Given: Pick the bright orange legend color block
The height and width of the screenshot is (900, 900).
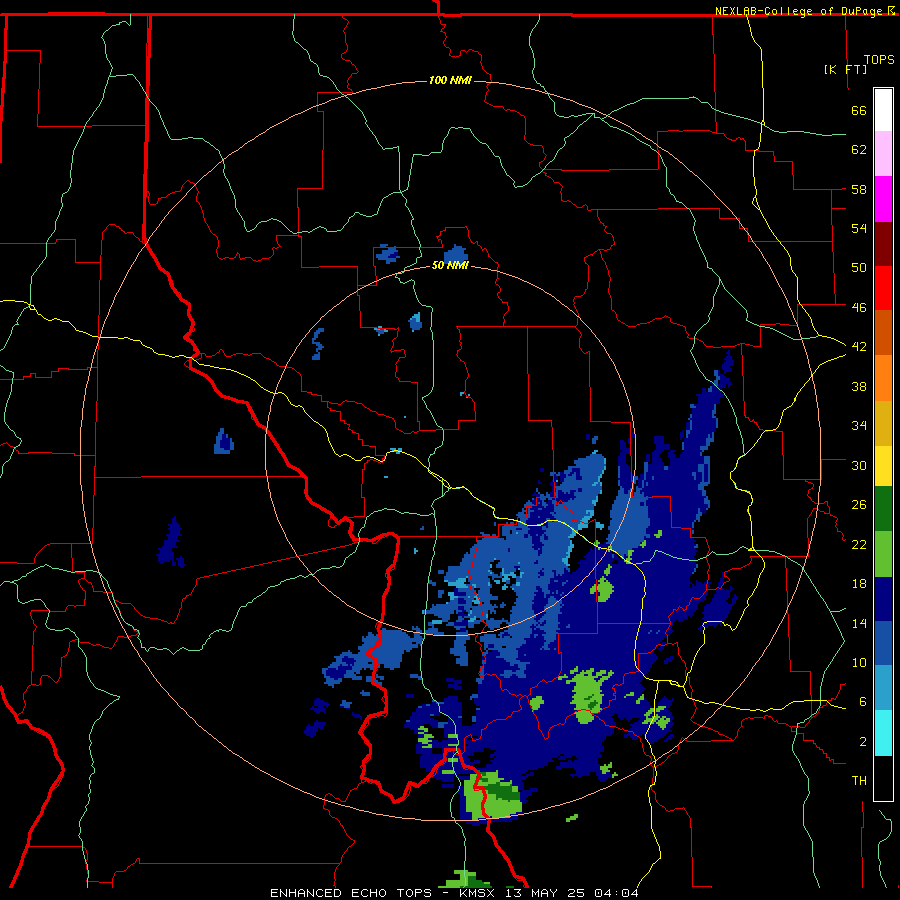Looking at the screenshot, I should (883, 378).
